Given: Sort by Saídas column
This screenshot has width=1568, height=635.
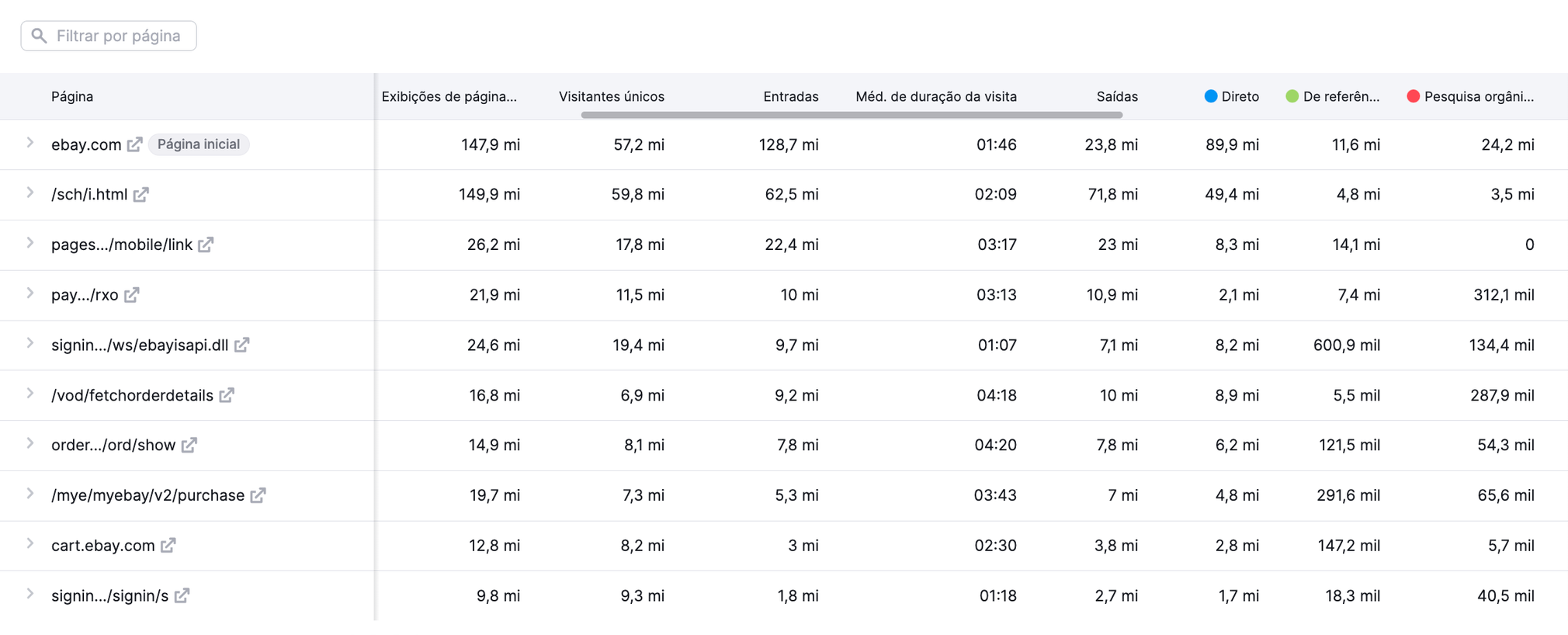Looking at the screenshot, I should pos(1117,96).
